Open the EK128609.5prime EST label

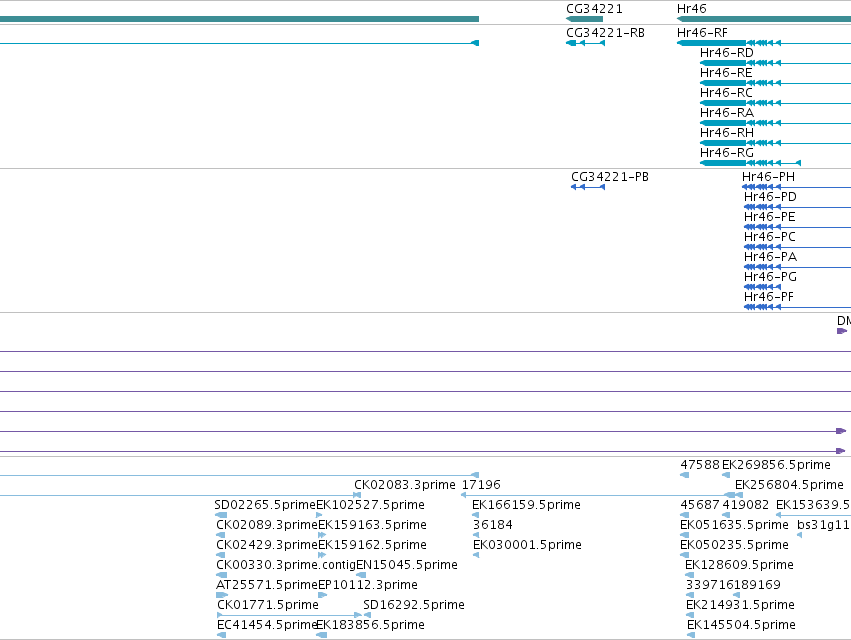[x=739, y=565]
